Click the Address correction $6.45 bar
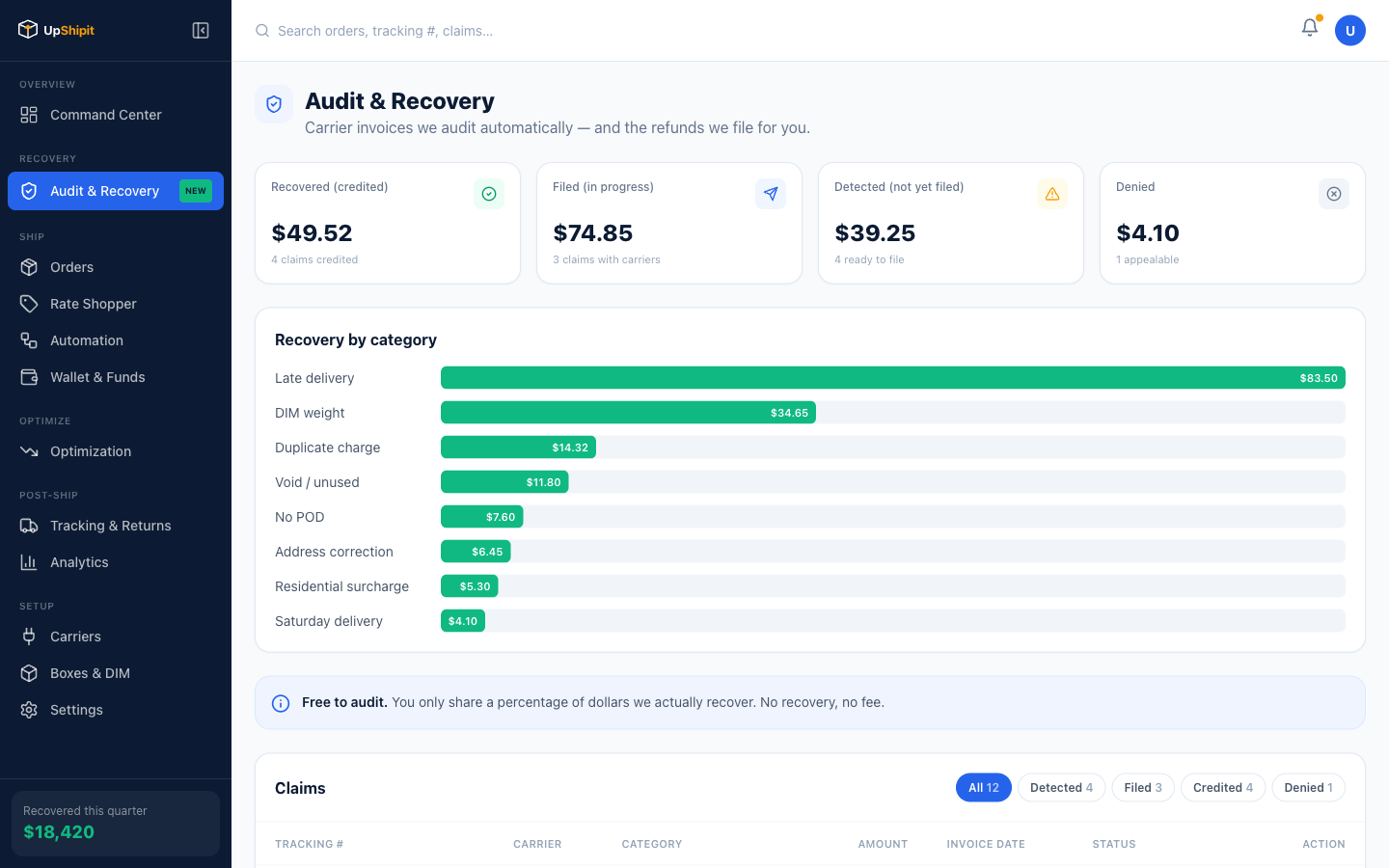The image size is (1389, 868). (x=476, y=552)
